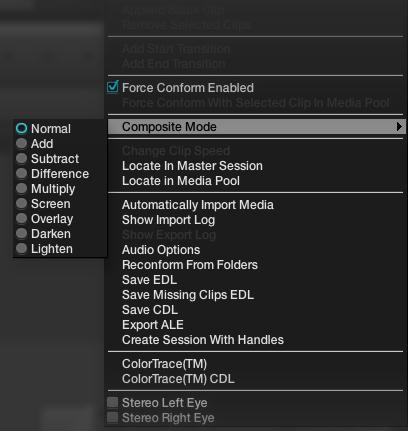The height and width of the screenshot is (431, 408).
Task: Select Lighten composite mode
Action: click(21, 248)
